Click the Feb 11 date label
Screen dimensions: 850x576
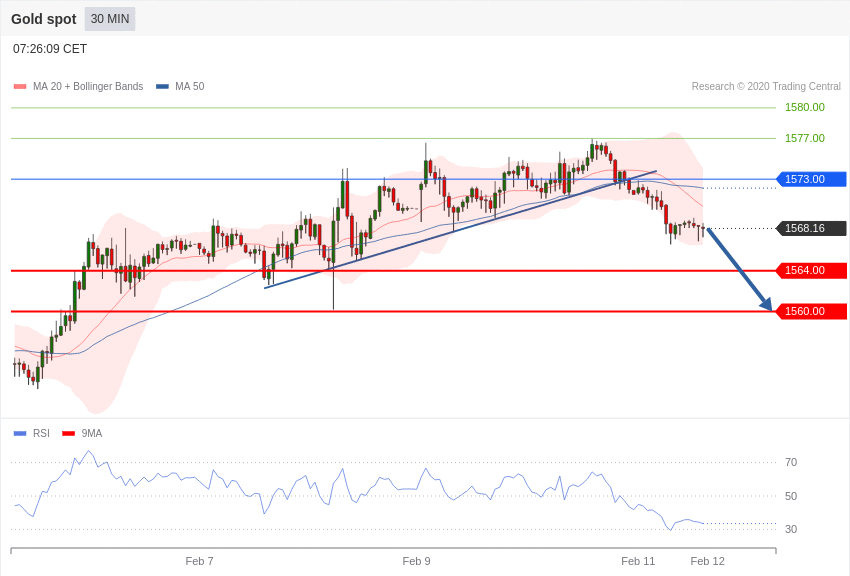638,561
